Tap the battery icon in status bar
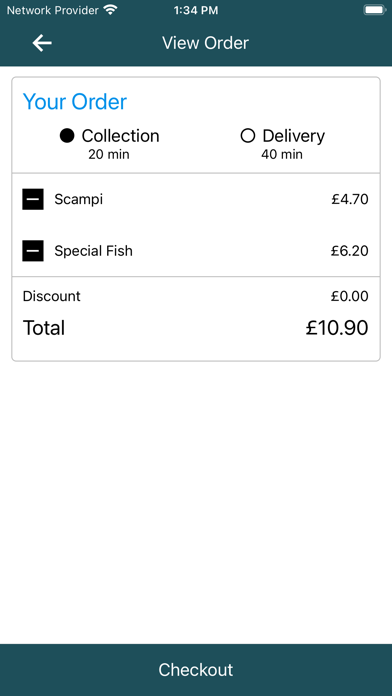 [374, 10]
